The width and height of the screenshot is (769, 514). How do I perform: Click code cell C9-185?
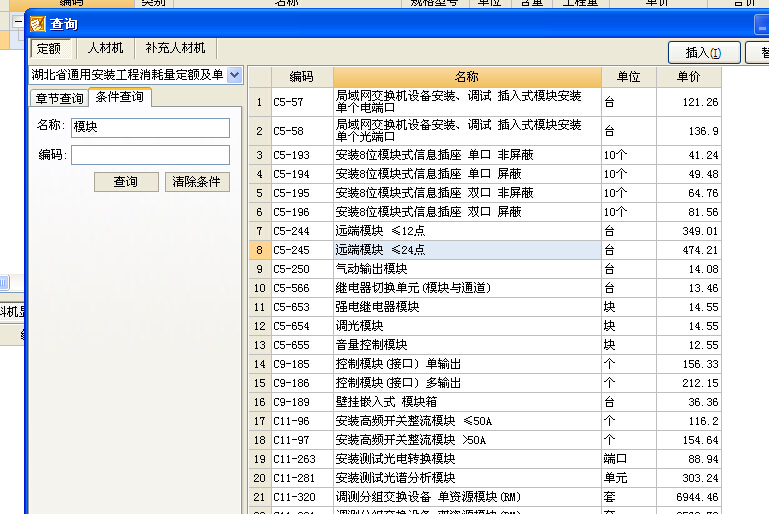(302, 364)
